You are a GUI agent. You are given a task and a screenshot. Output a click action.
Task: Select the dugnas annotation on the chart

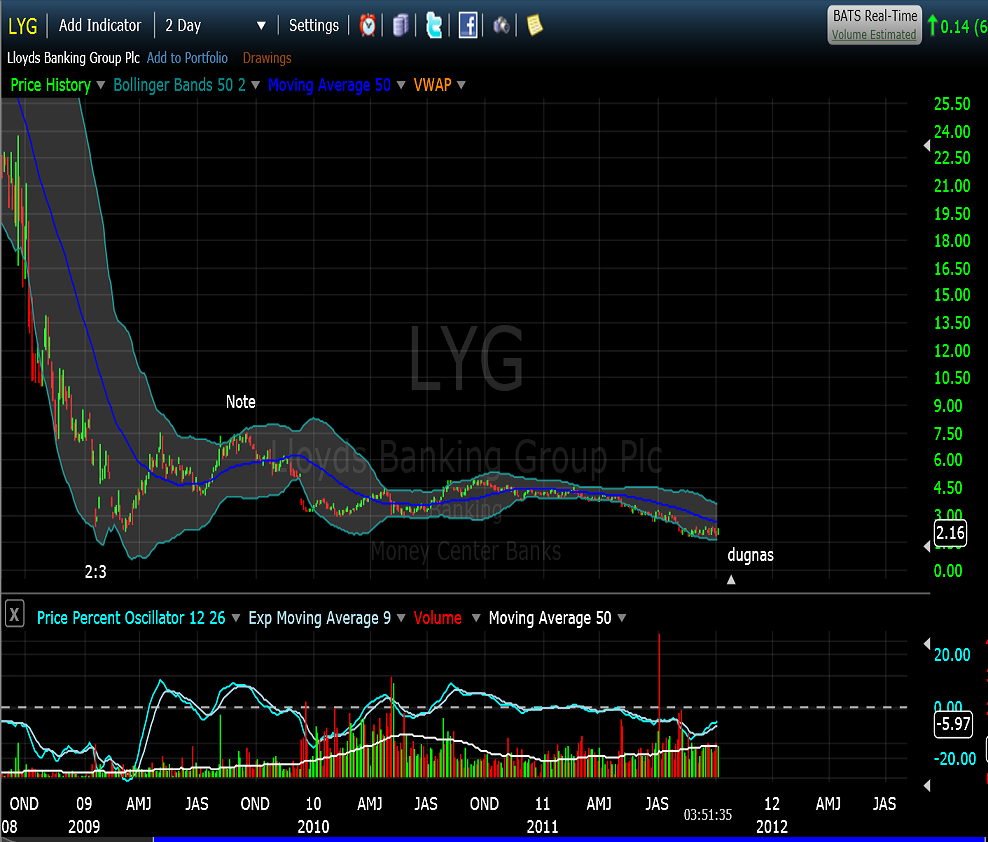(x=750, y=555)
